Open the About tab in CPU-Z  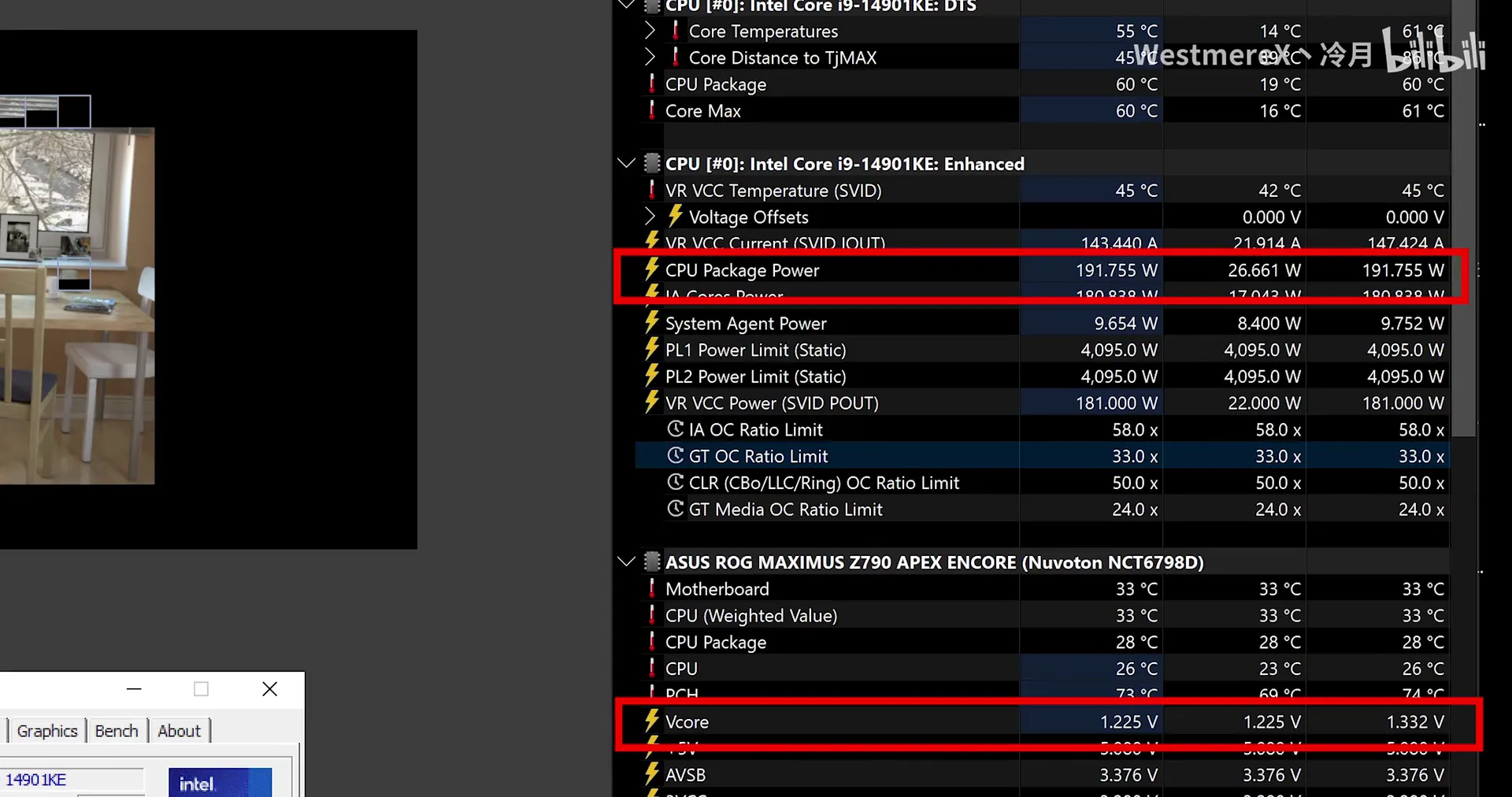[x=180, y=731]
